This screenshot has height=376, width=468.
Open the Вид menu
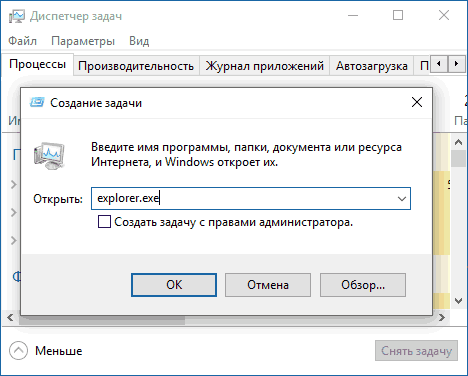point(139,41)
